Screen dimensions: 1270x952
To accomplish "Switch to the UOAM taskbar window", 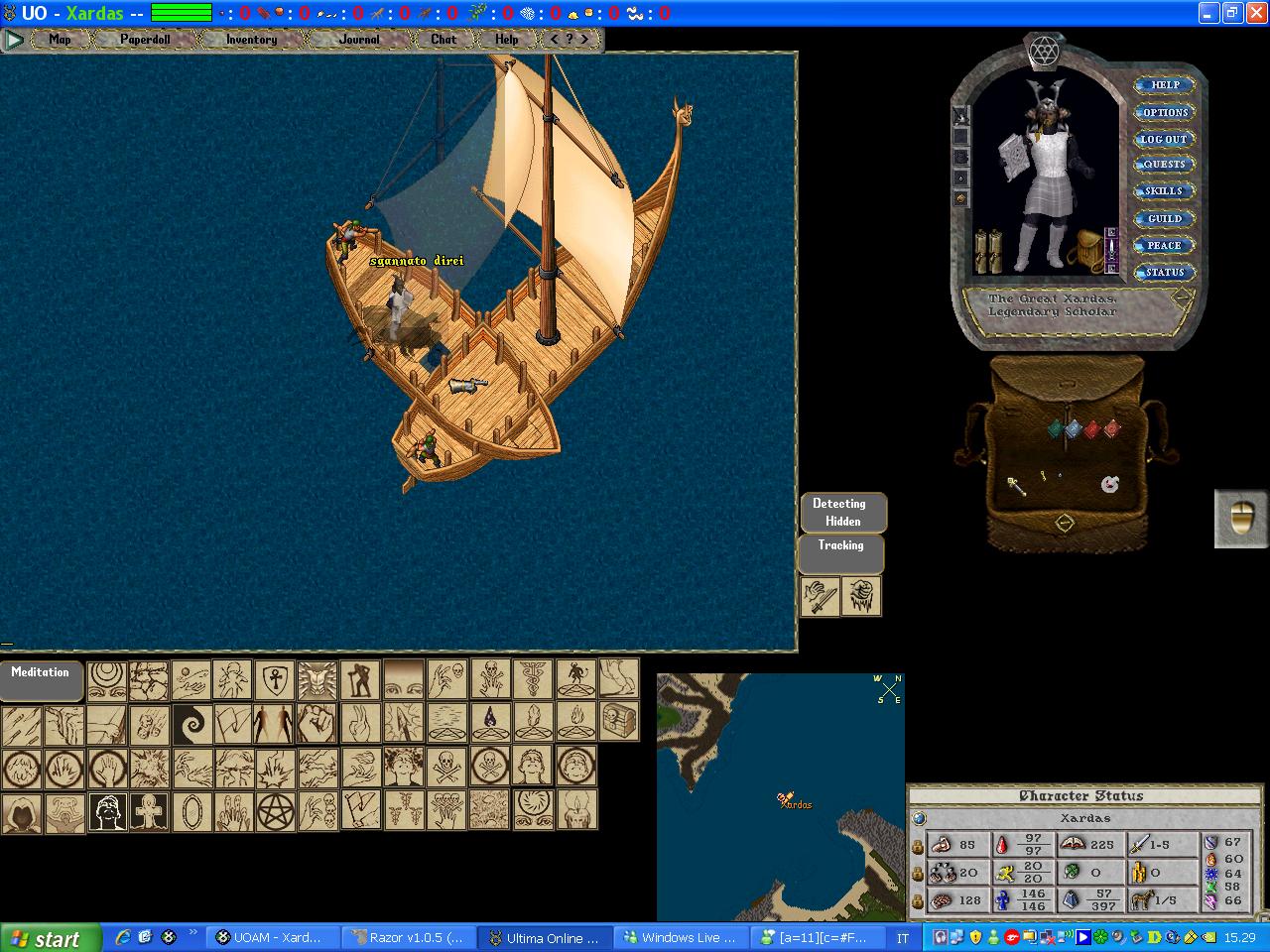I will pos(274,937).
